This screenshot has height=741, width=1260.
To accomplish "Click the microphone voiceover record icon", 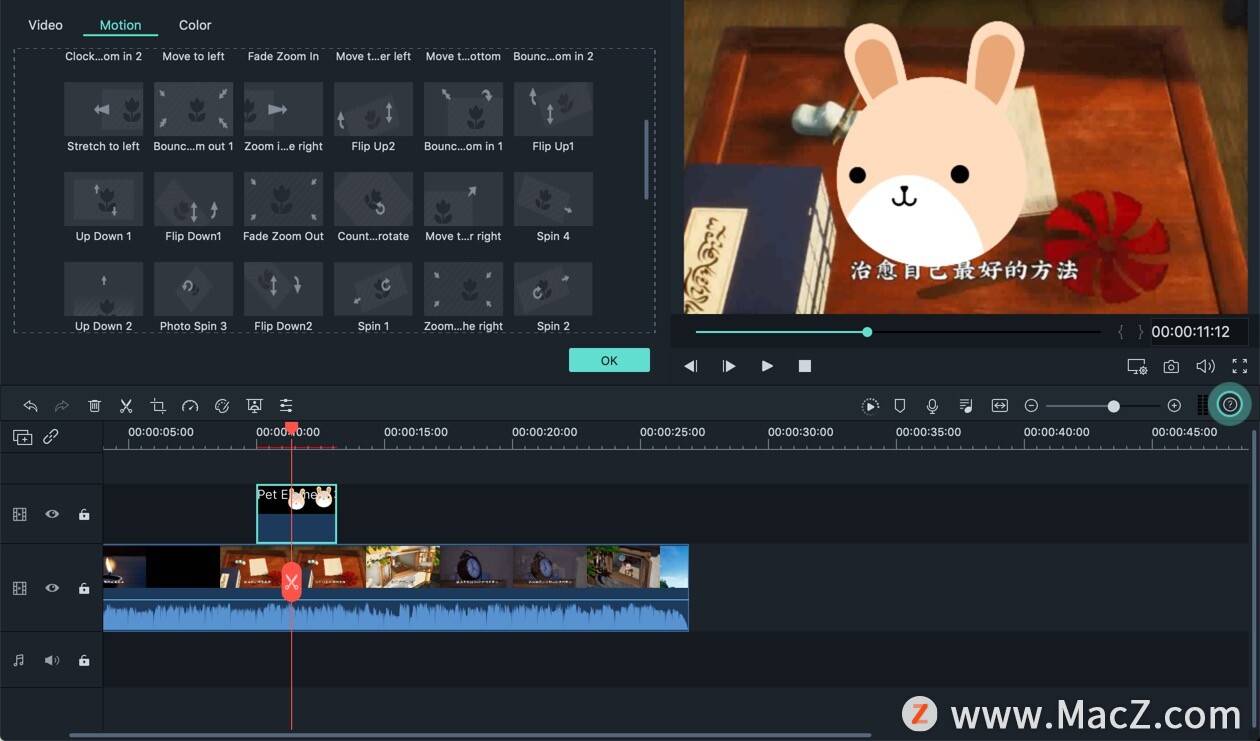I will [x=932, y=405].
